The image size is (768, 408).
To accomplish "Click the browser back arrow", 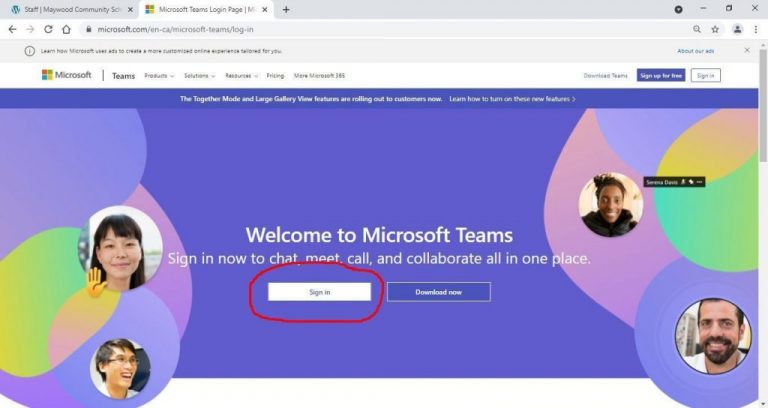I will [12, 29].
